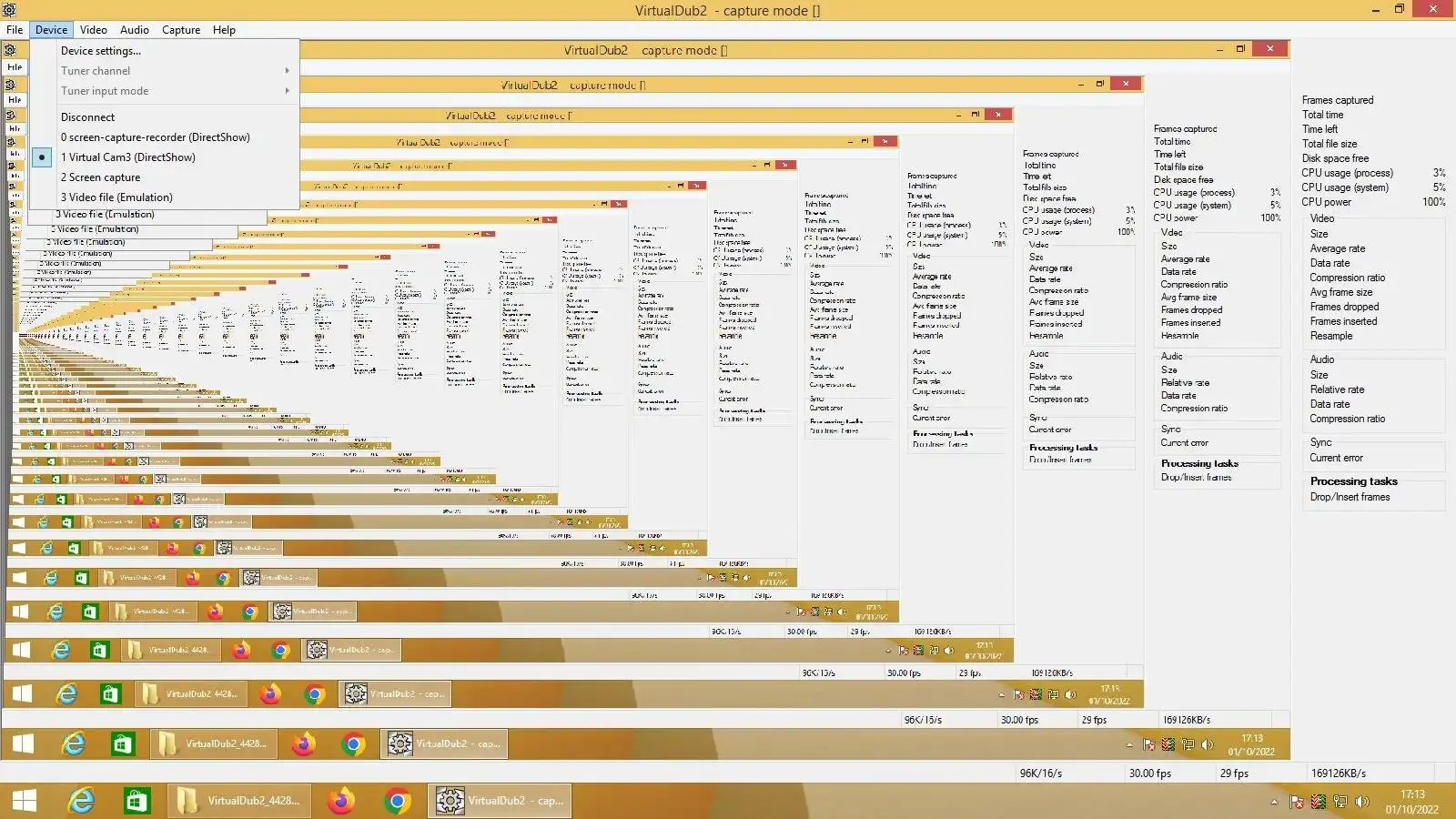Click 'CPU power' in the rightmost info panel
The image size is (1456, 819).
pos(1326,202)
